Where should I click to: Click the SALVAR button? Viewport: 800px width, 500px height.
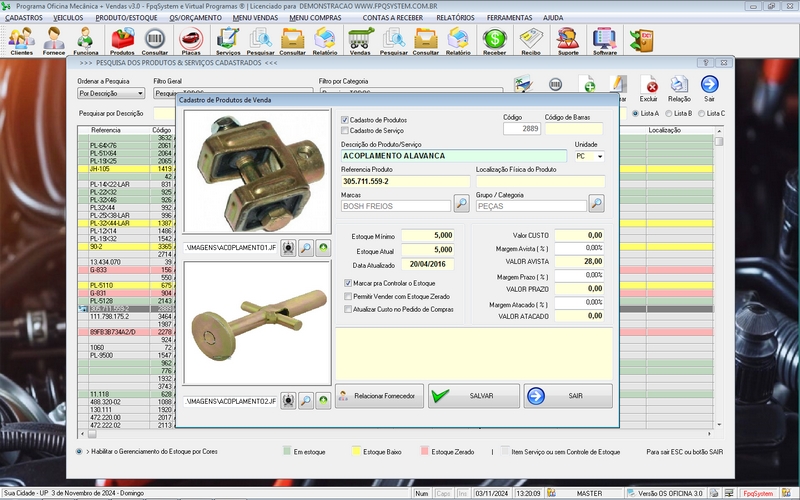[472, 396]
